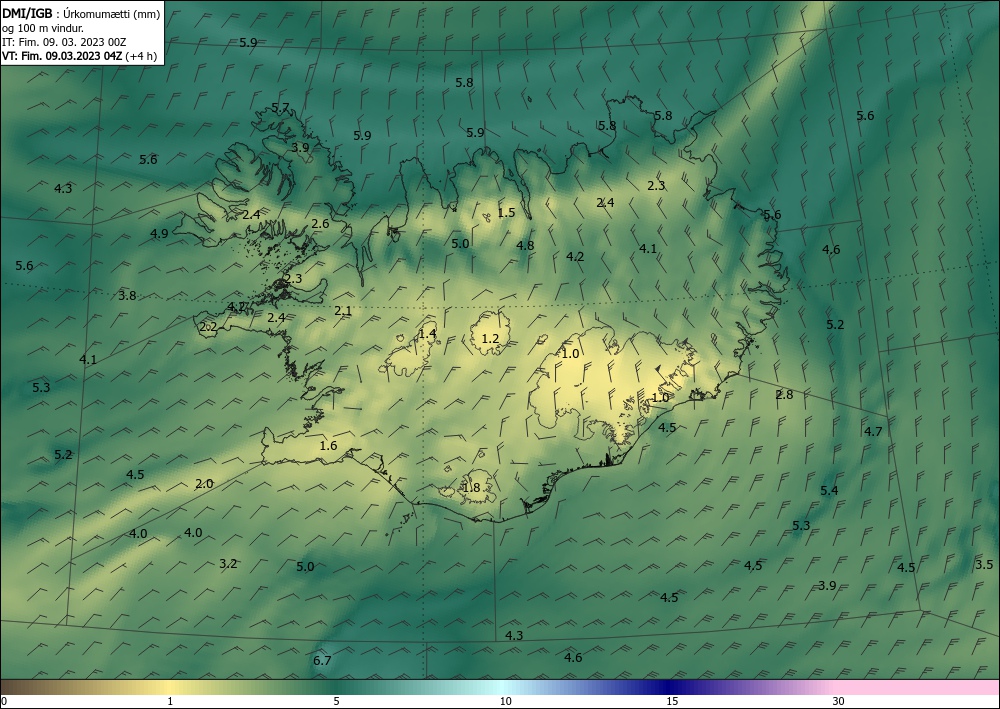The width and height of the screenshot is (1000, 709).
Task: Click the 3.2 value label
Action: [x=228, y=564]
